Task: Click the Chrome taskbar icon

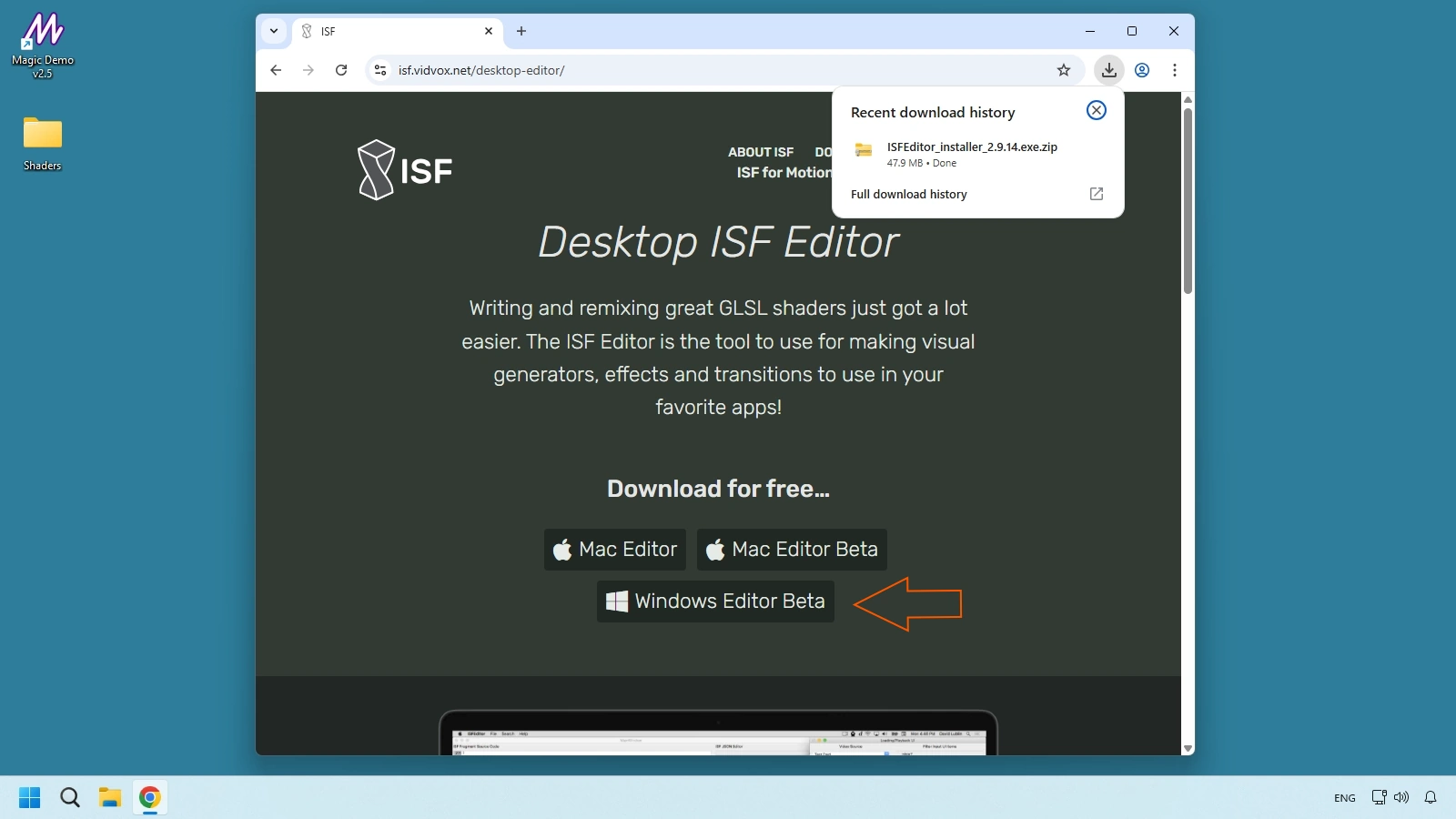Action: (150, 798)
